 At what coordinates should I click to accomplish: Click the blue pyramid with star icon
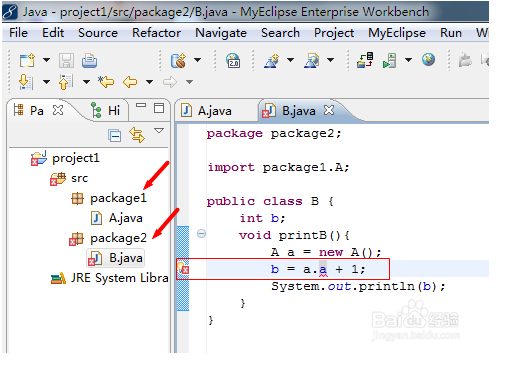pos(272,60)
